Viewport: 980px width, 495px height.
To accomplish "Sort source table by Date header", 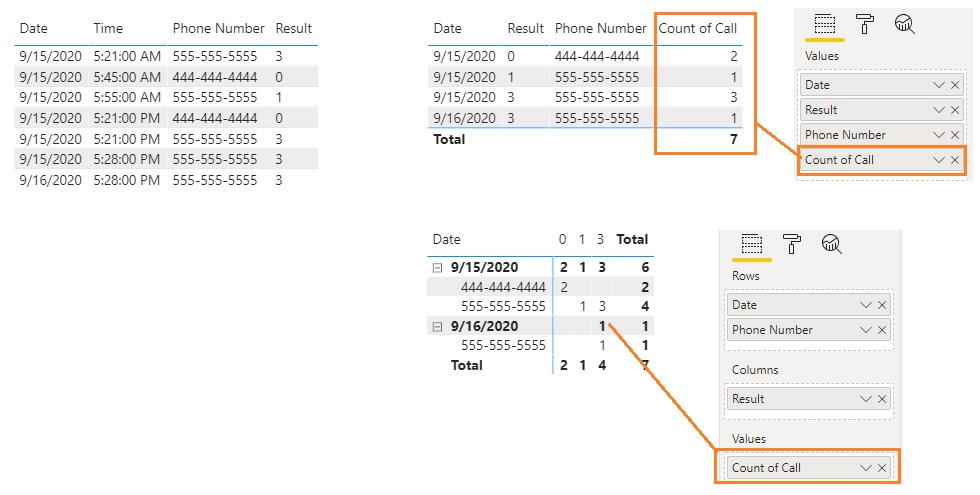I will [34, 28].
